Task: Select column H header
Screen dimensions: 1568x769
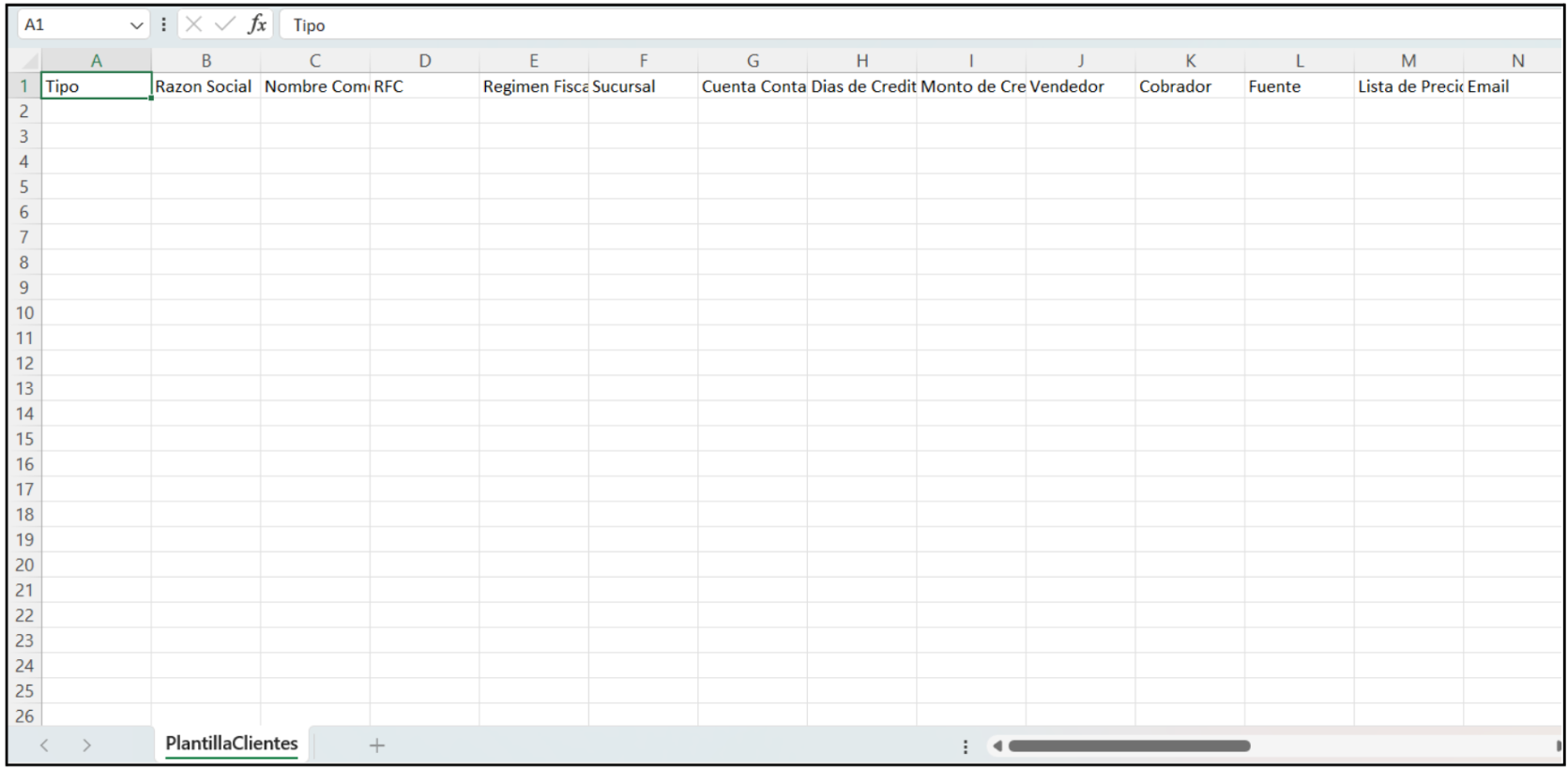Action: point(861,61)
